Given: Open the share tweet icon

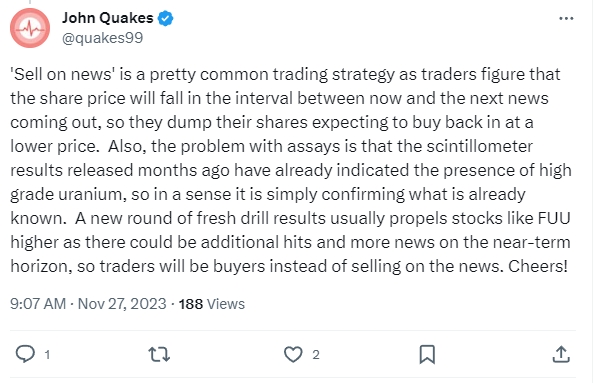Looking at the screenshot, I should click(x=561, y=354).
